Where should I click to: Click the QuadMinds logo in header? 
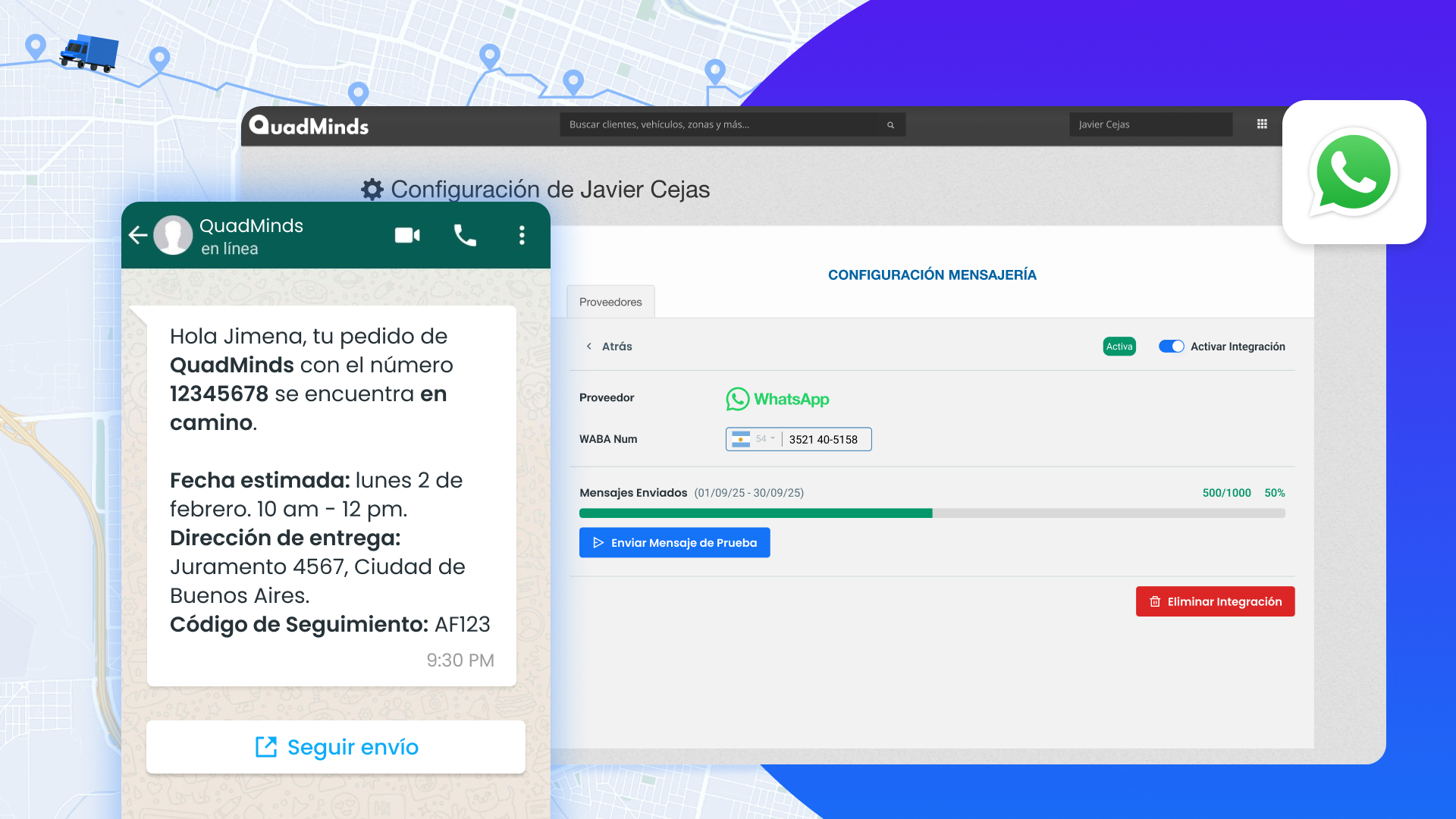[309, 125]
